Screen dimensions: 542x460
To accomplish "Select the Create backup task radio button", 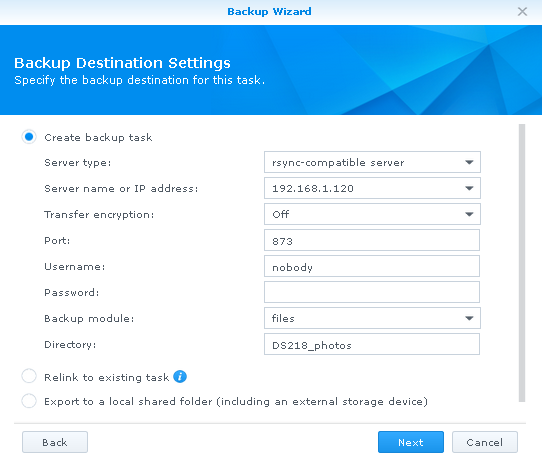I will point(29,137).
